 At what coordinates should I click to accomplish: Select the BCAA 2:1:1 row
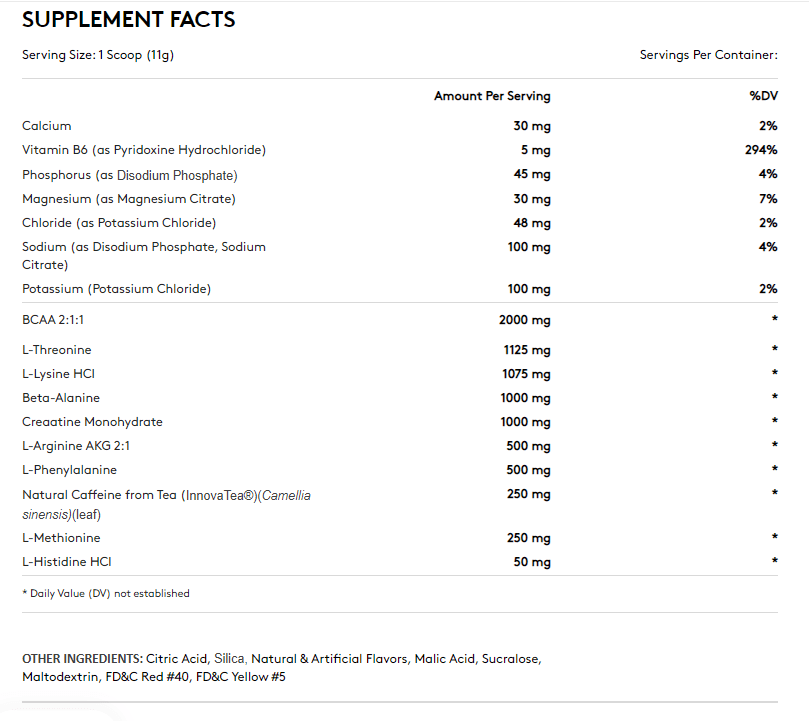point(52,319)
